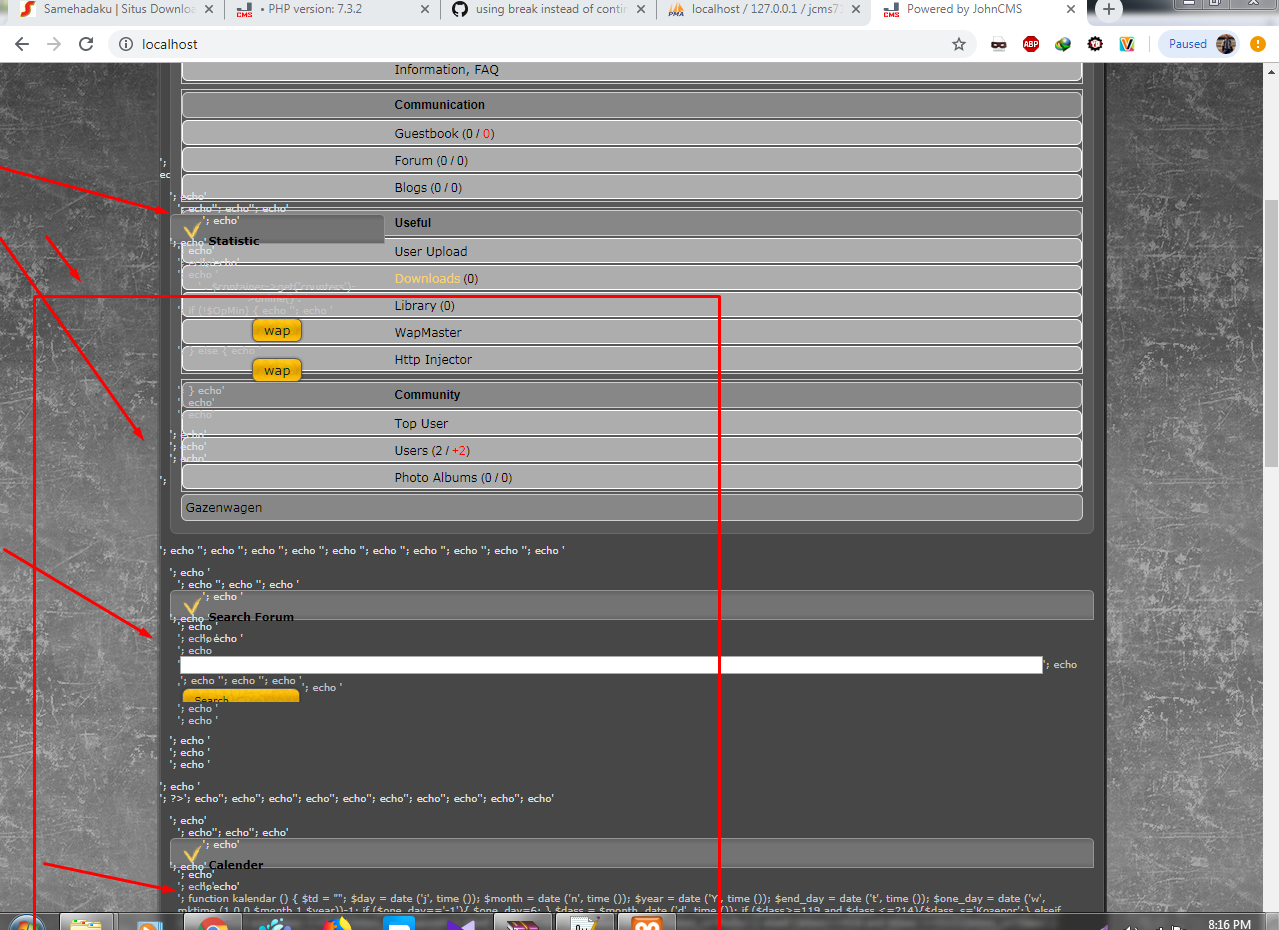View site information icon beside localhost
Viewport: 1279px width, 930px height.
(126, 44)
